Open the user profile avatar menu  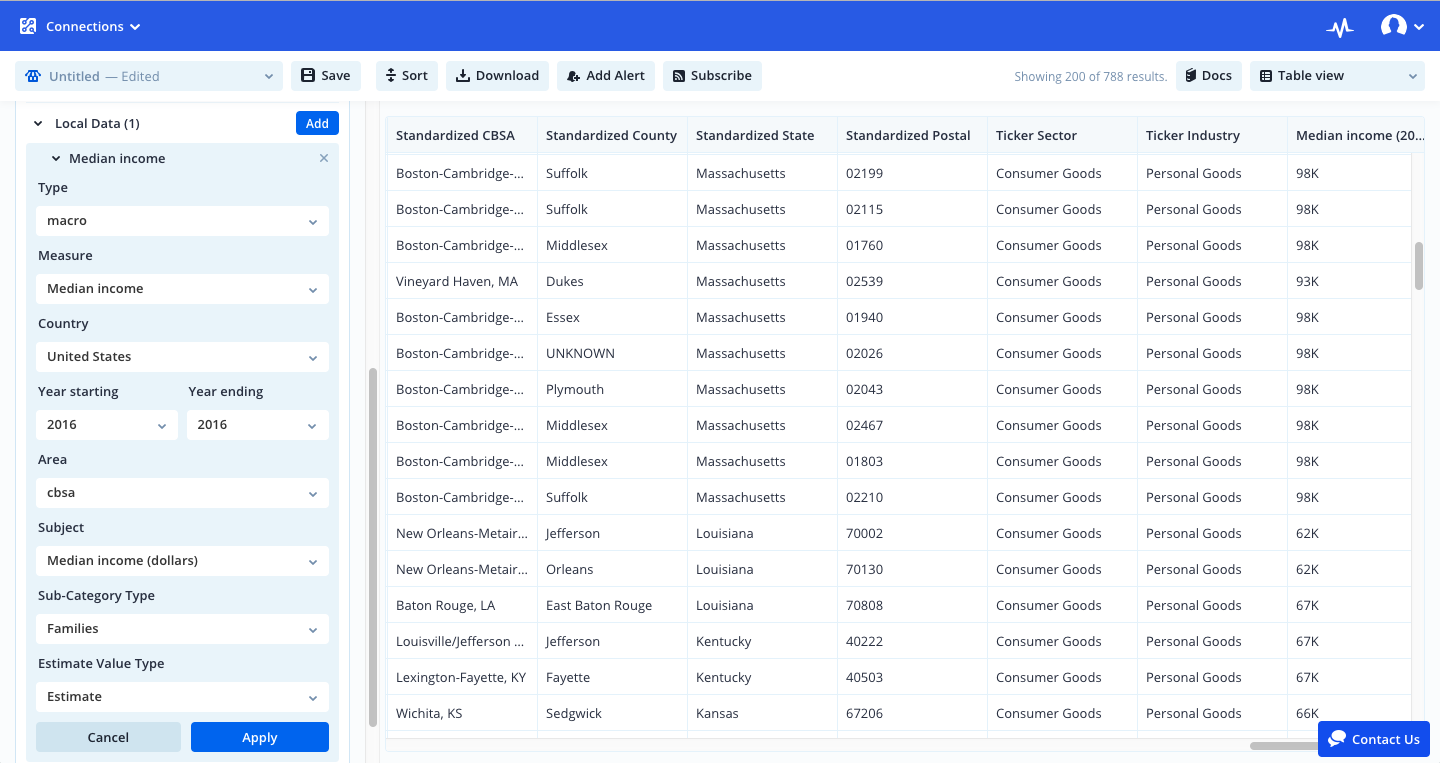click(x=1402, y=27)
